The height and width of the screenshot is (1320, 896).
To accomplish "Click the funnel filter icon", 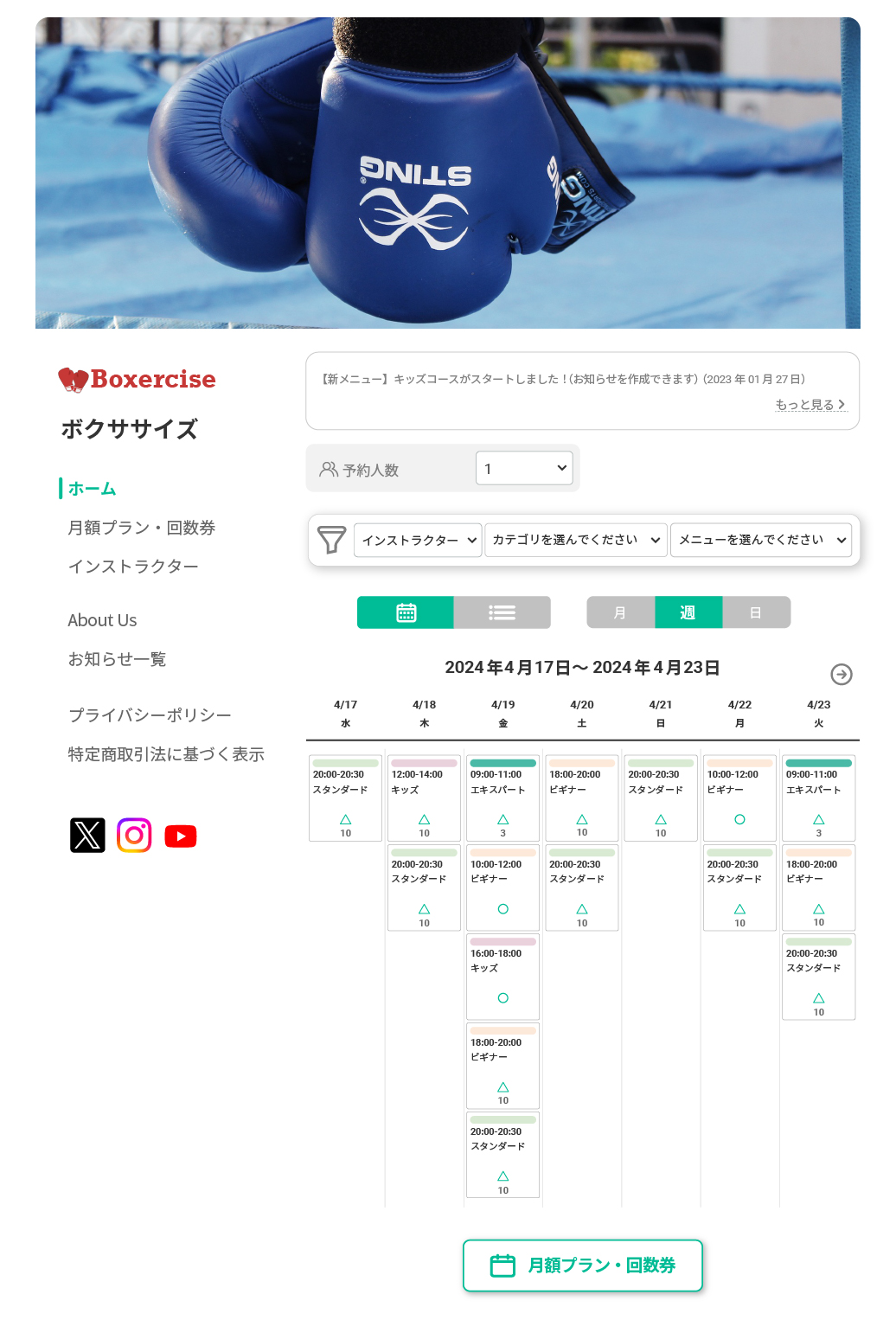I will click(x=332, y=540).
